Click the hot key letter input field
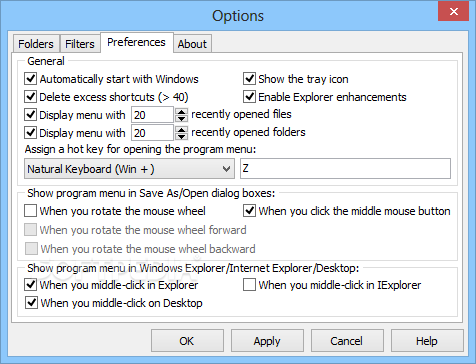This screenshot has width=476, height=364. (345, 169)
